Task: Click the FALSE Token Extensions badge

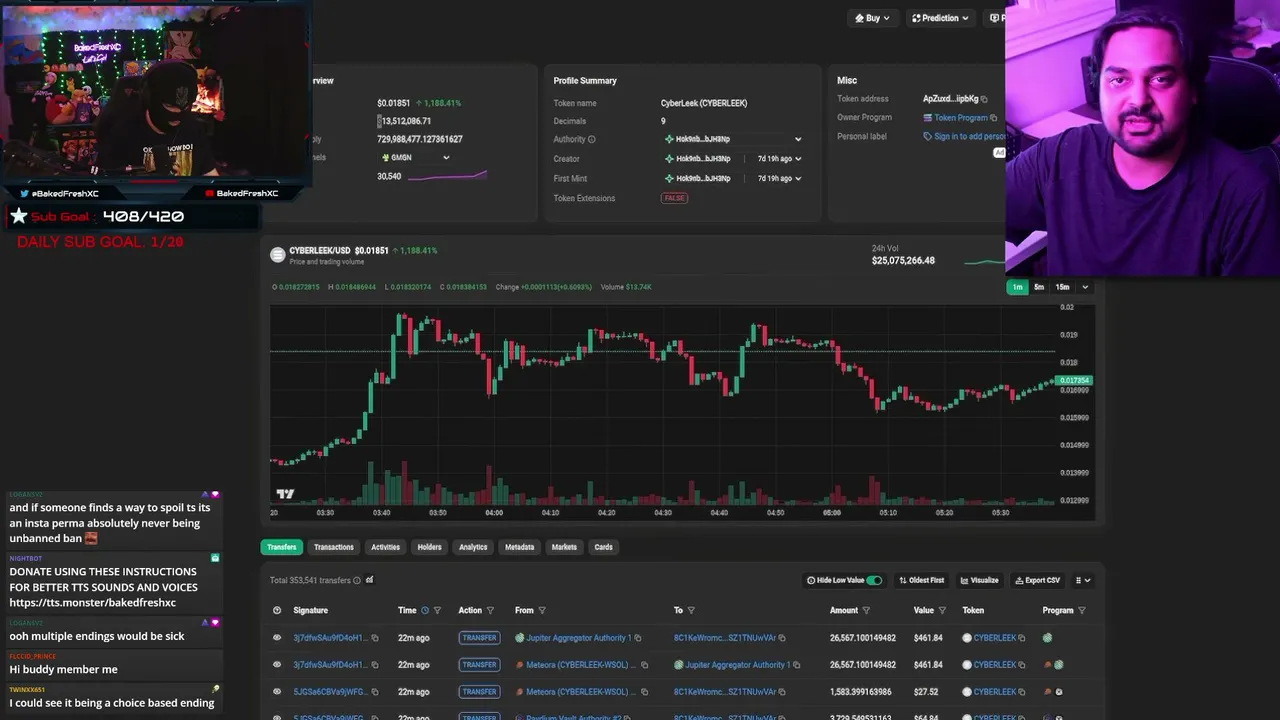Action: tap(675, 198)
